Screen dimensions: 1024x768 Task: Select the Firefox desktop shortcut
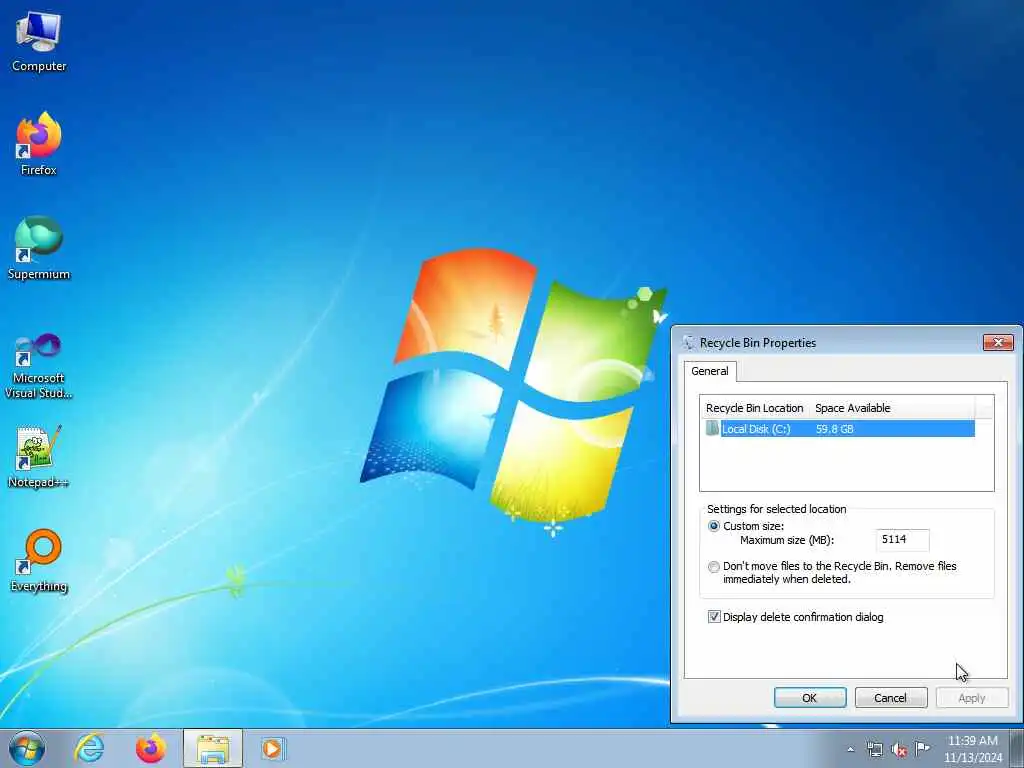[x=39, y=144]
